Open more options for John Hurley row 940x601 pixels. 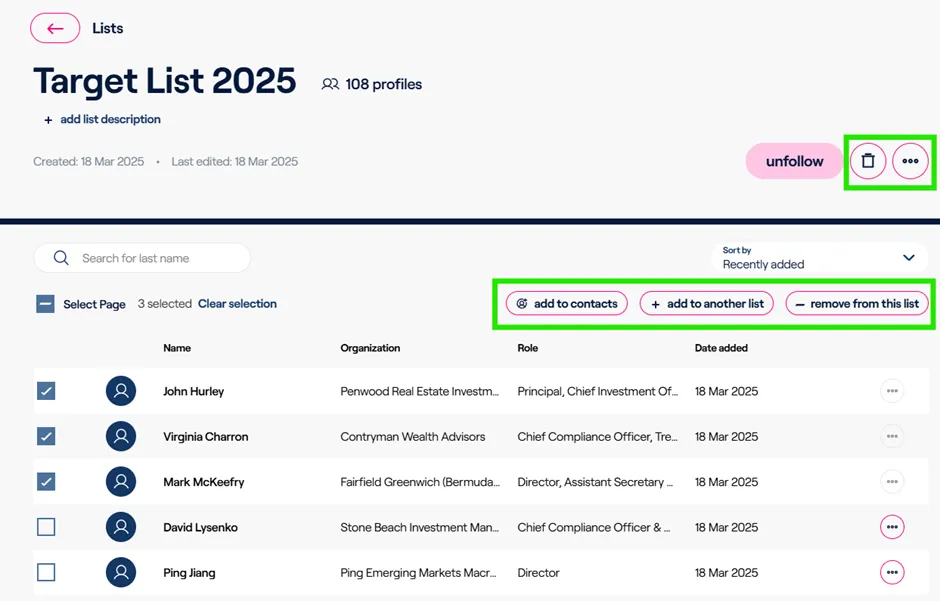coord(892,391)
